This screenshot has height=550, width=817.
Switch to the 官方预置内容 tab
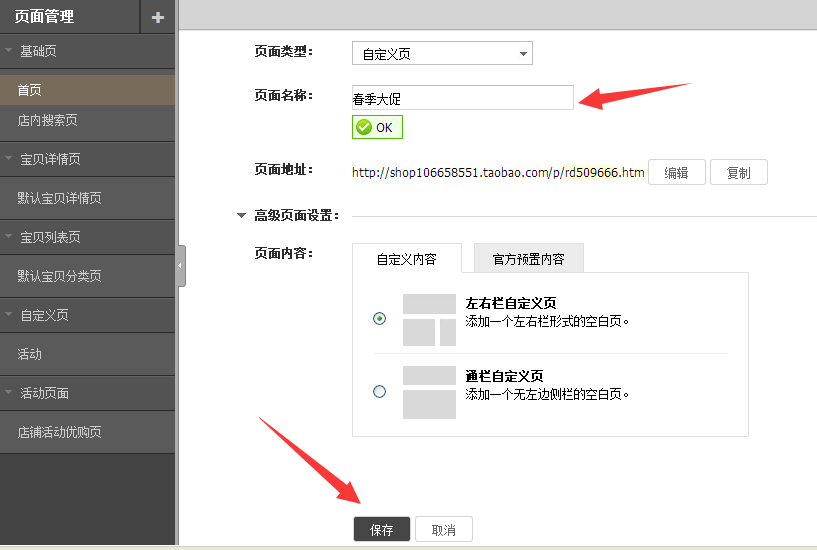(x=528, y=259)
